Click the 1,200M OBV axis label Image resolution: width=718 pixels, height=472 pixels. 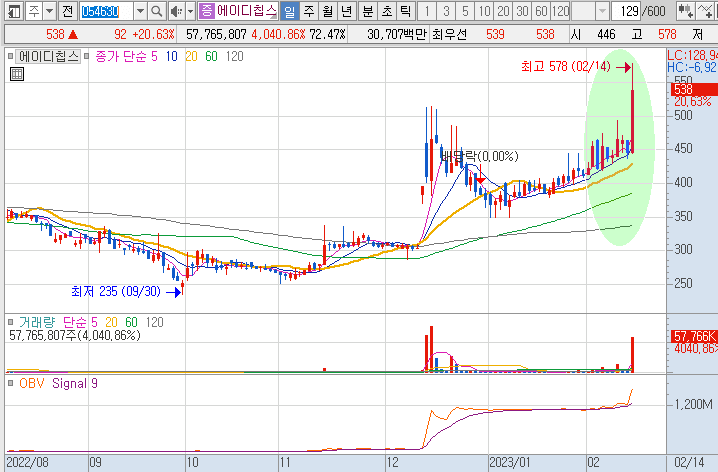694,405
